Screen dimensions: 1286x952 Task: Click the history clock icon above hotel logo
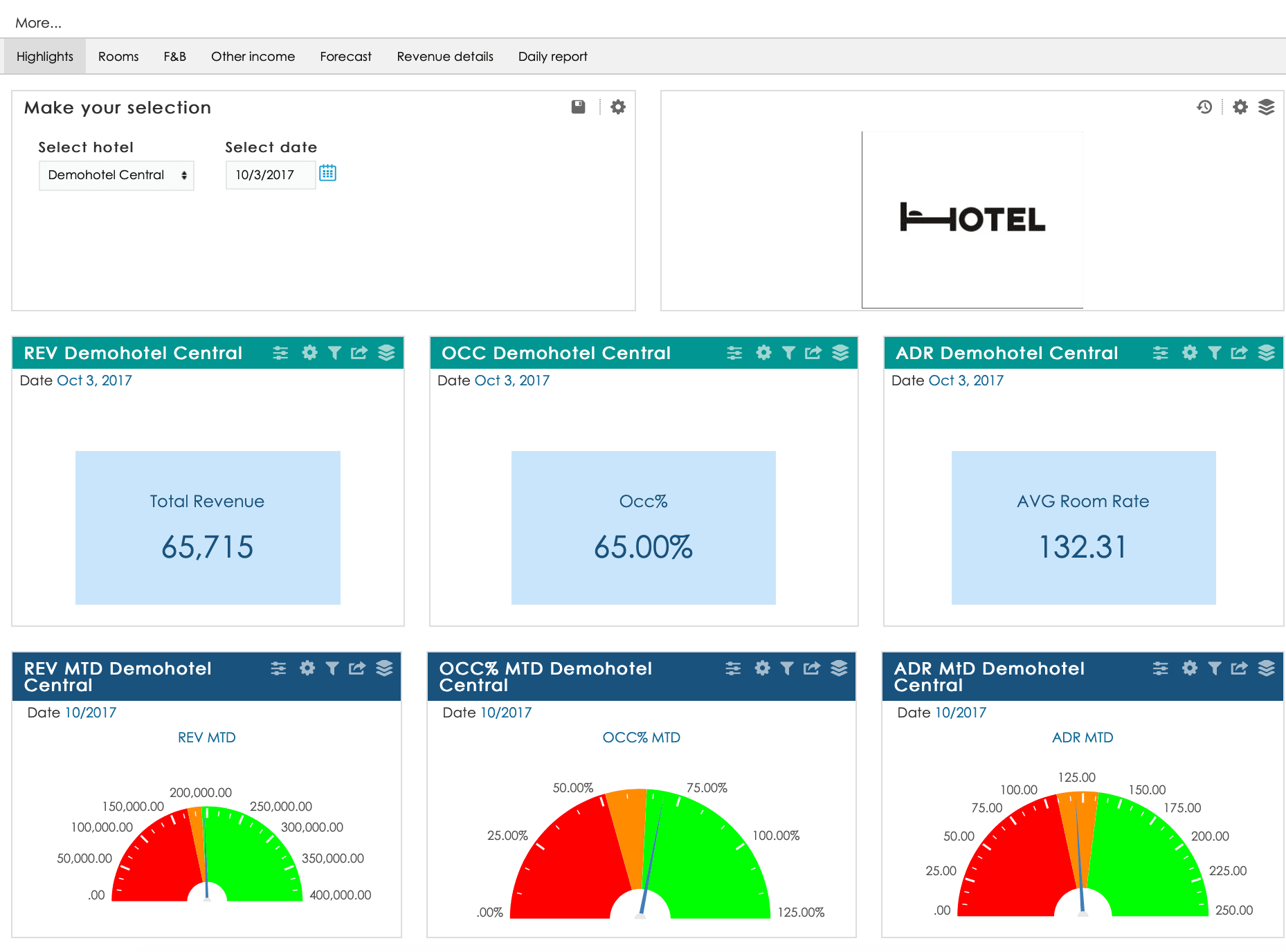point(1204,107)
